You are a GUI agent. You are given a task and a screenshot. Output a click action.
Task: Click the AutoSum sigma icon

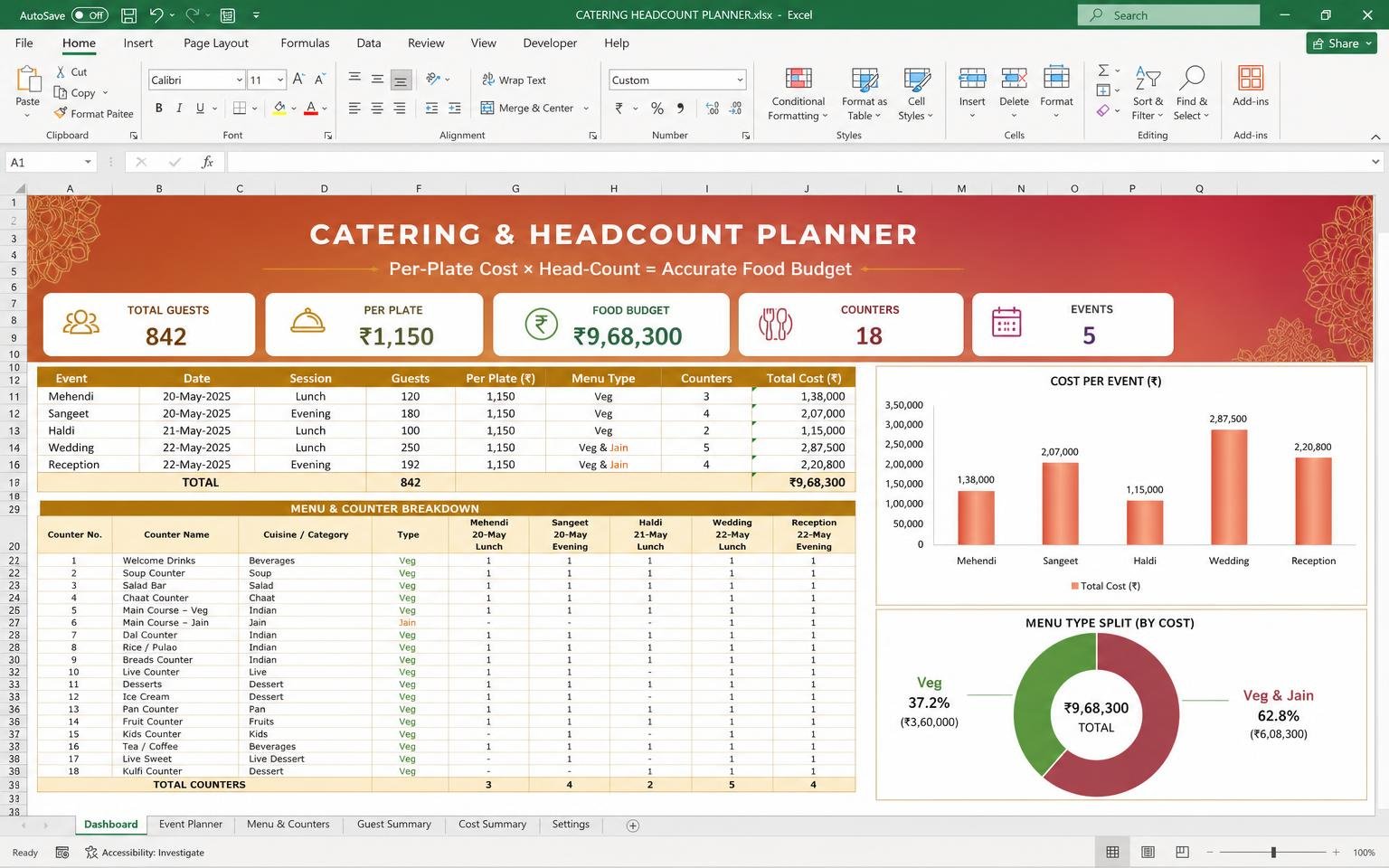point(1103,71)
